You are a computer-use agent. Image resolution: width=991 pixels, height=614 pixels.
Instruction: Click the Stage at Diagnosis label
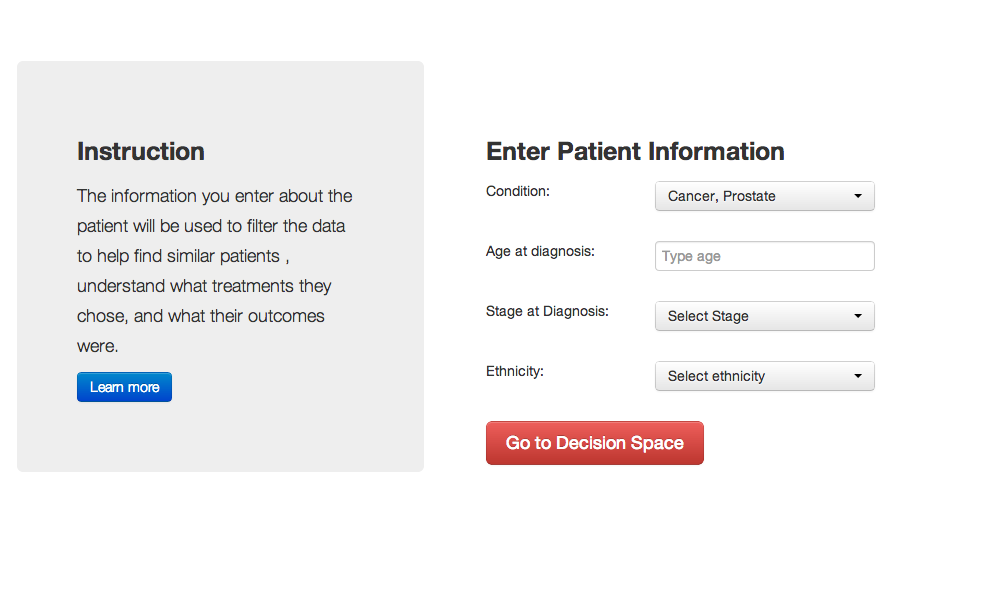(547, 311)
